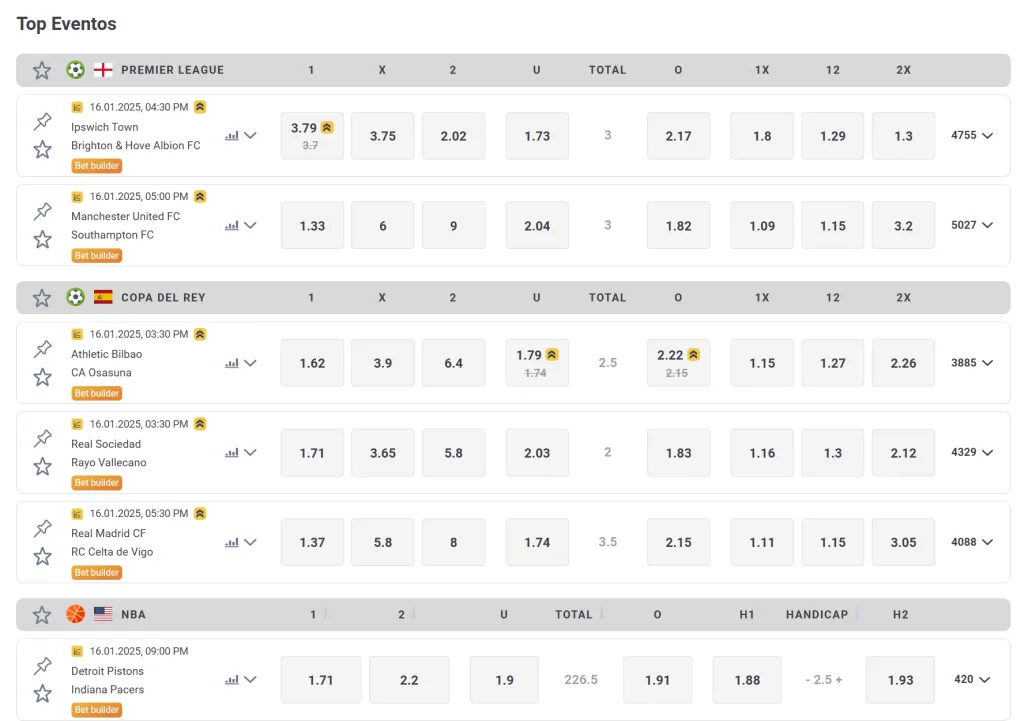Open statistics chart for Manchester United match
Viewport: 1024px width, 721px height.
click(232, 226)
